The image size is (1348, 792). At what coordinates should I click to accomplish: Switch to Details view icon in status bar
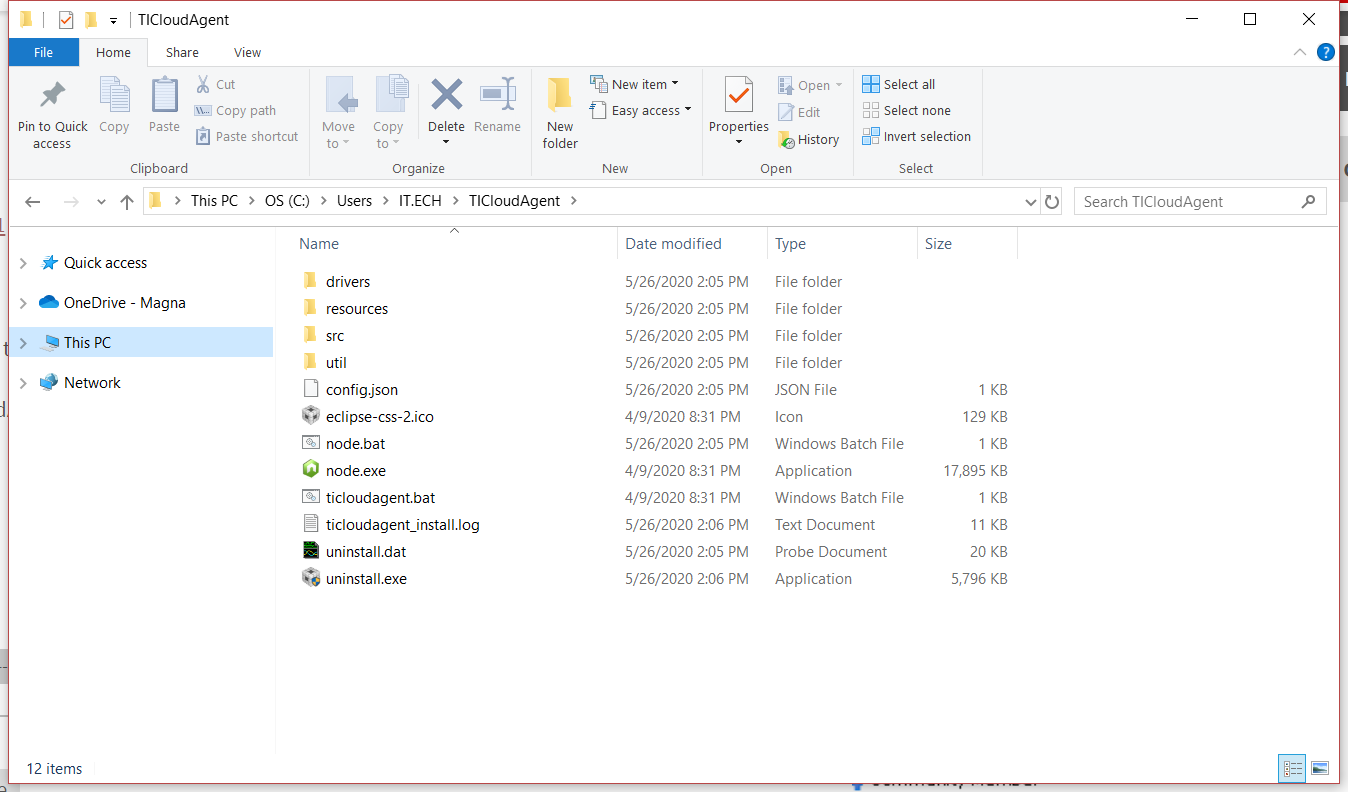1293,768
